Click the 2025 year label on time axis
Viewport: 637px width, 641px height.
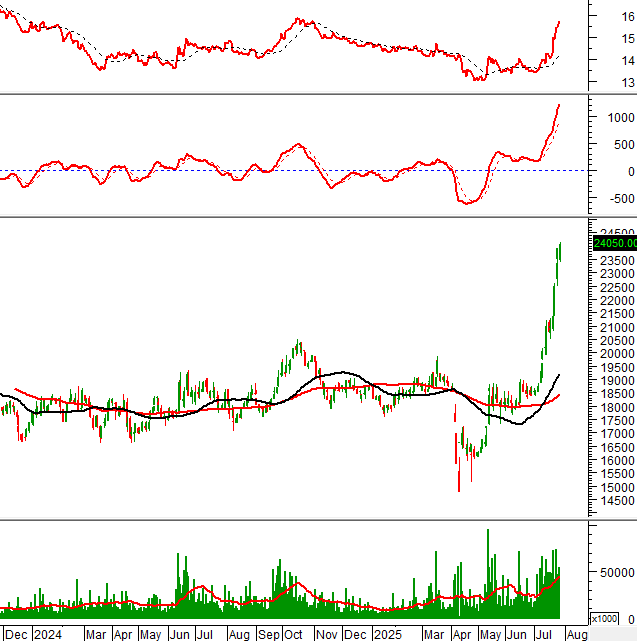pos(387,634)
